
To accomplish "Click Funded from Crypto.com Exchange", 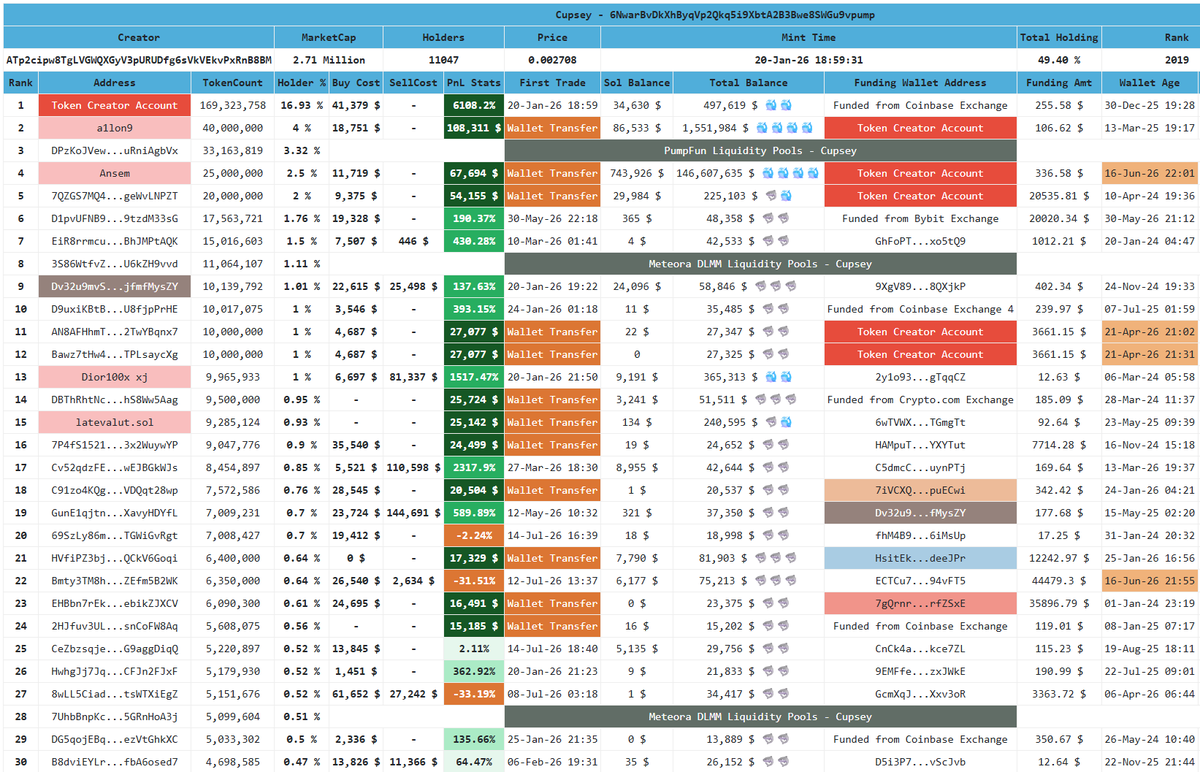I will (920, 399).
